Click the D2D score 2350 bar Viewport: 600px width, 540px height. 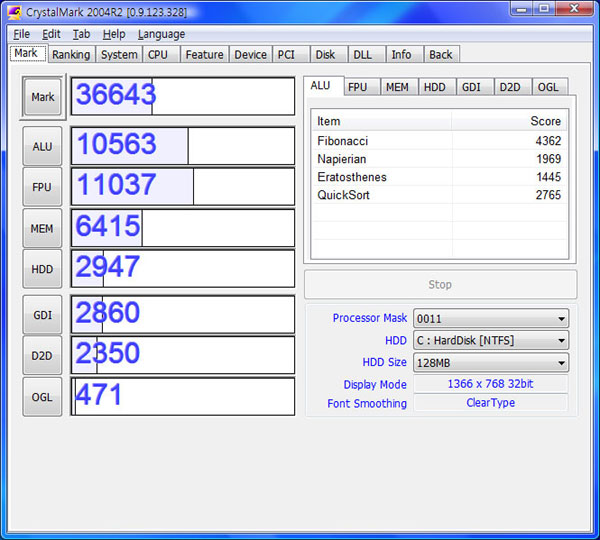click(183, 356)
